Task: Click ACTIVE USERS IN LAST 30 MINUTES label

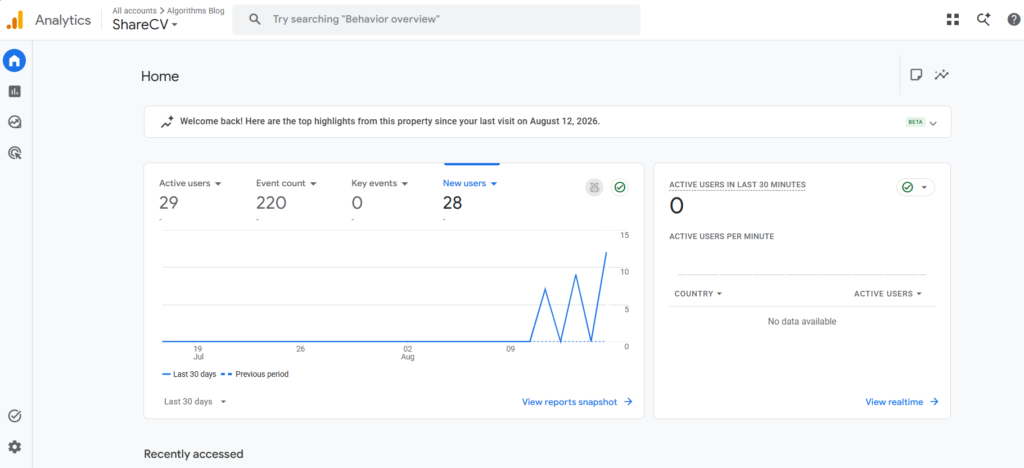Action: click(x=737, y=185)
